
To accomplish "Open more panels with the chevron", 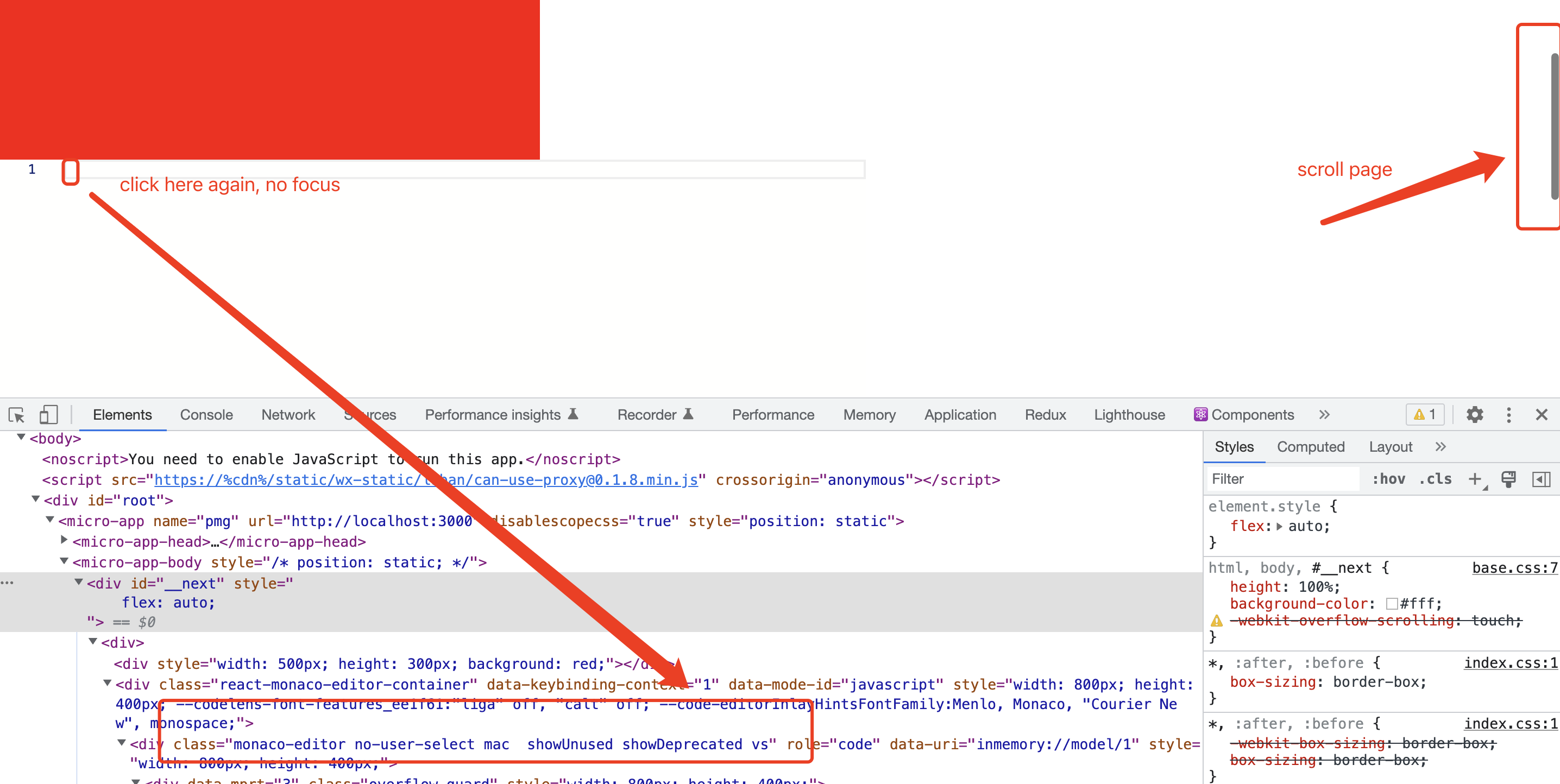I will [1324, 415].
